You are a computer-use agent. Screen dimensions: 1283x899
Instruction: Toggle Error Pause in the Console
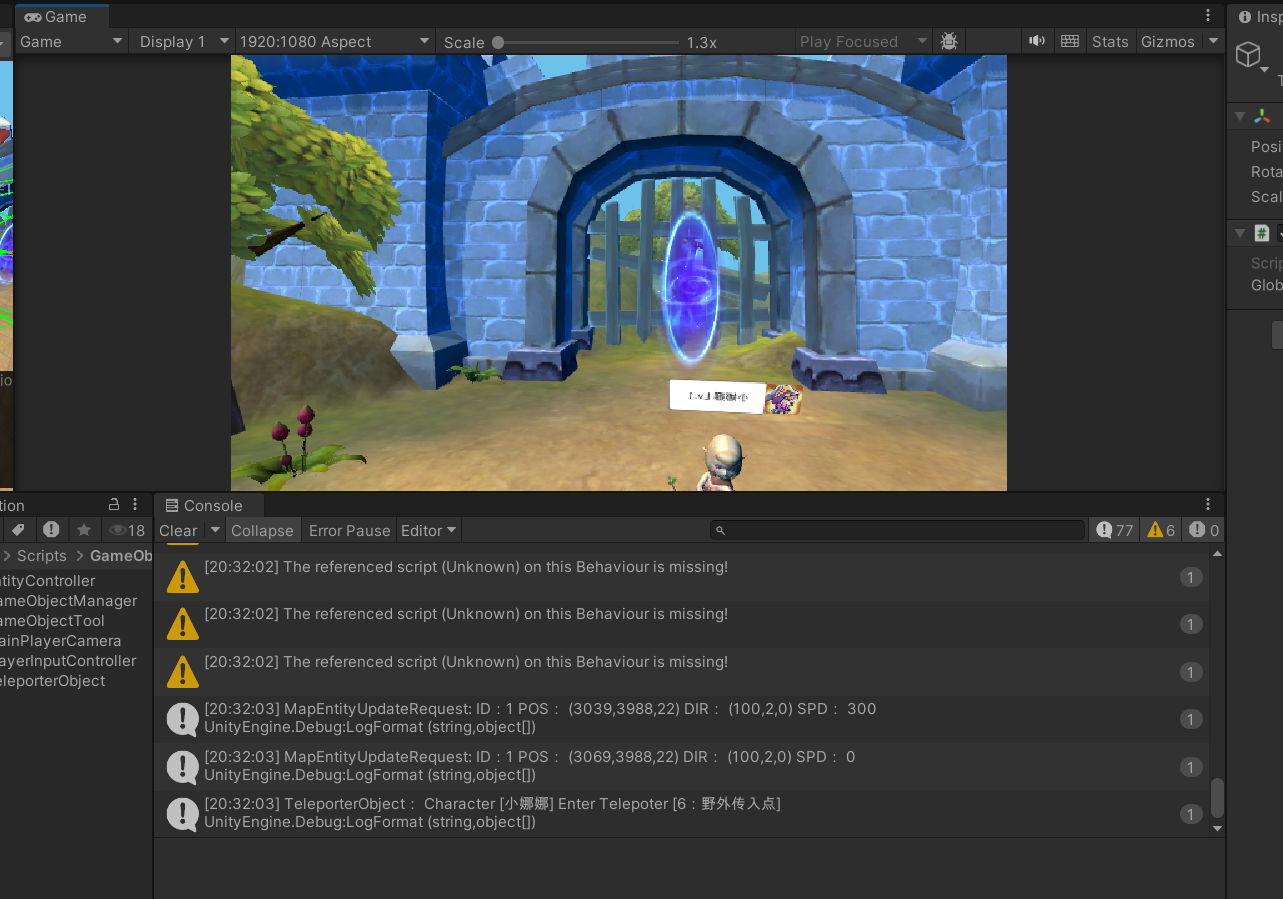[x=349, y=531]
